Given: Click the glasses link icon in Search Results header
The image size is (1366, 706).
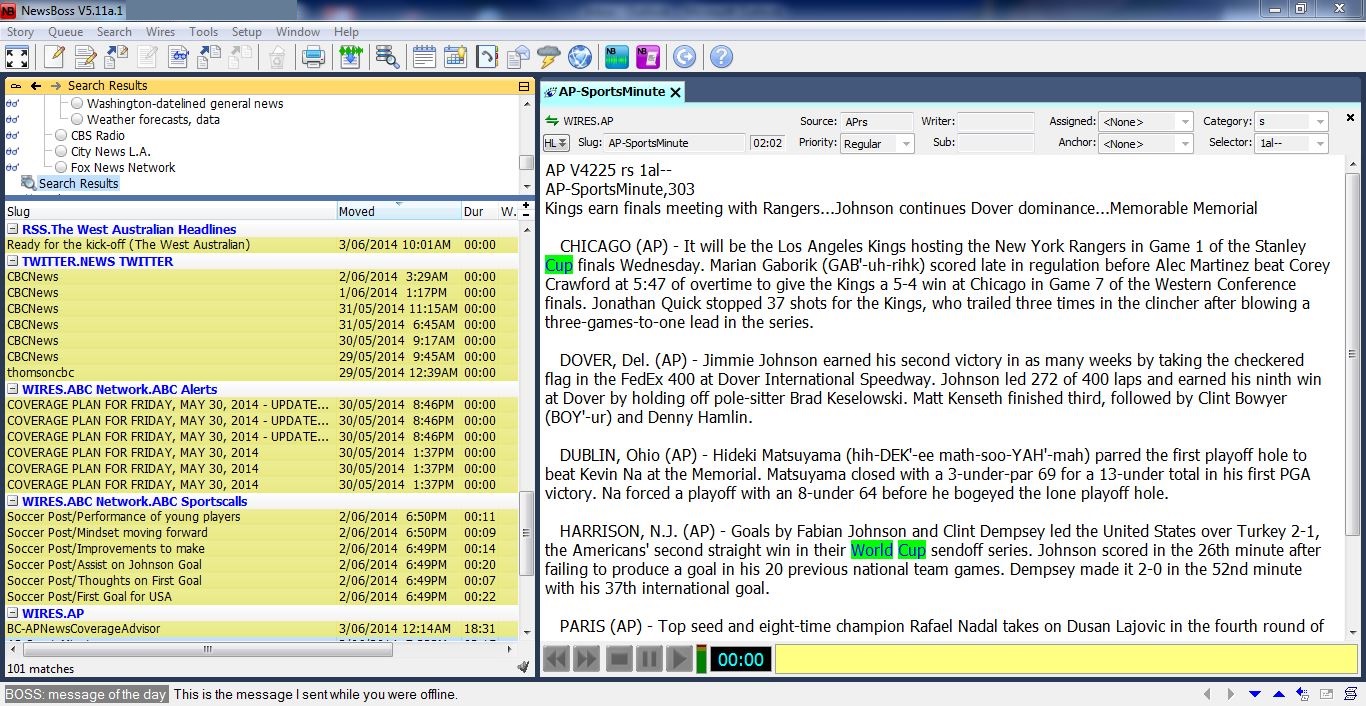Looking at the screenshot, I should coord(15,86).
